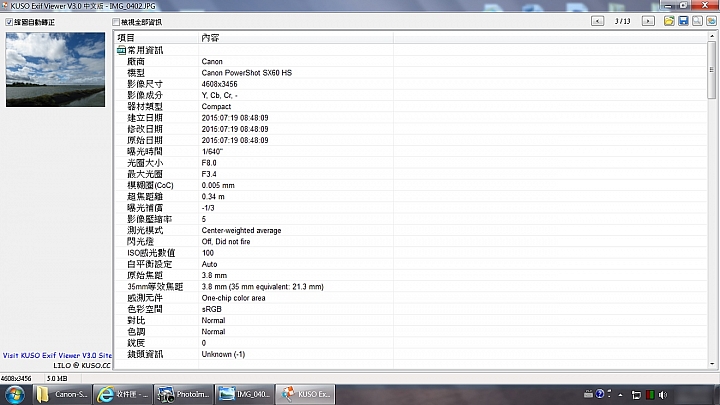Click the 1/640" exposure time value
Viewport: 720px width, 405px height.
212,152
